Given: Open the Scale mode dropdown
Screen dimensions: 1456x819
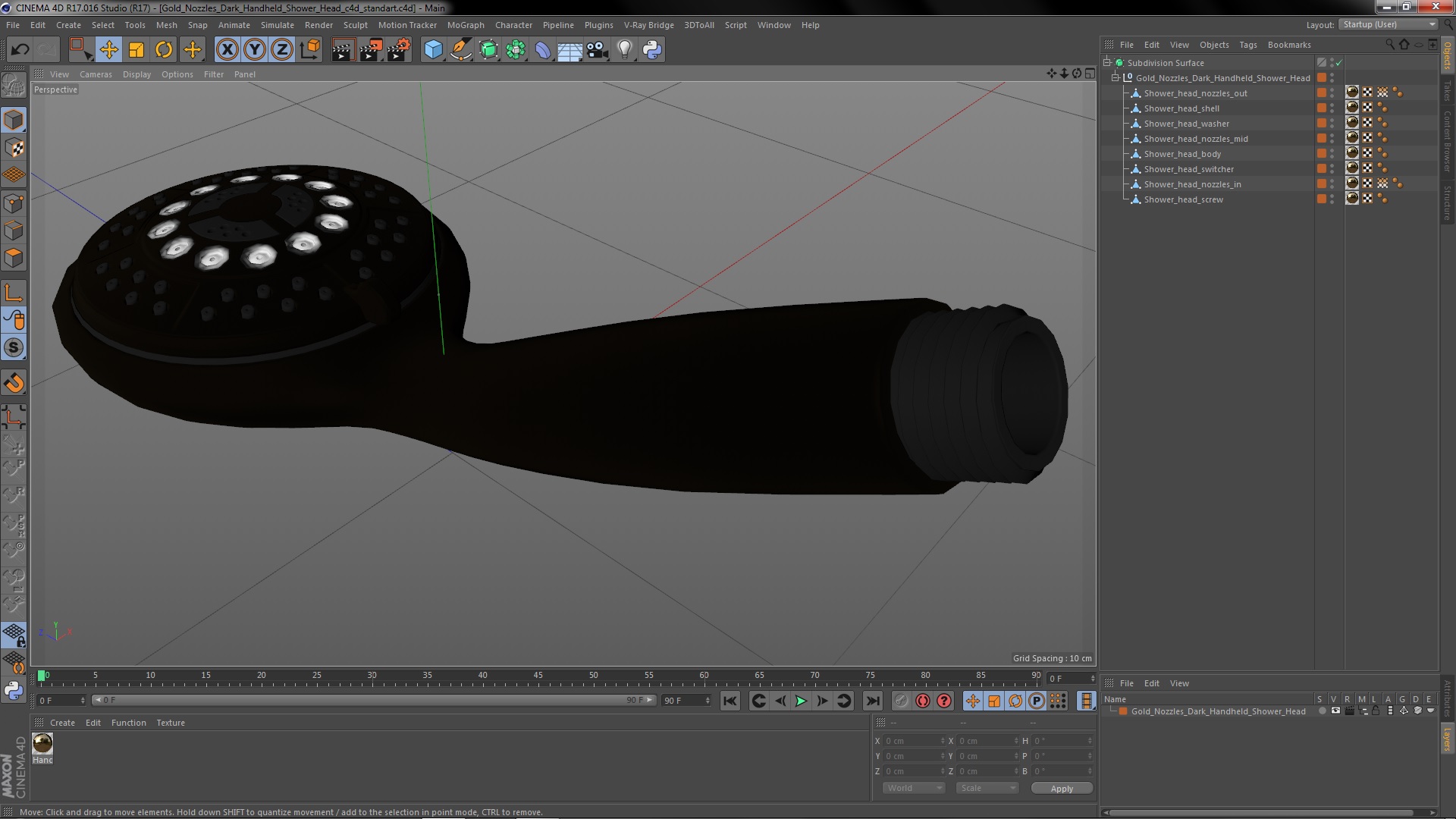Looking at the screenshot, I should pos(987,788).
